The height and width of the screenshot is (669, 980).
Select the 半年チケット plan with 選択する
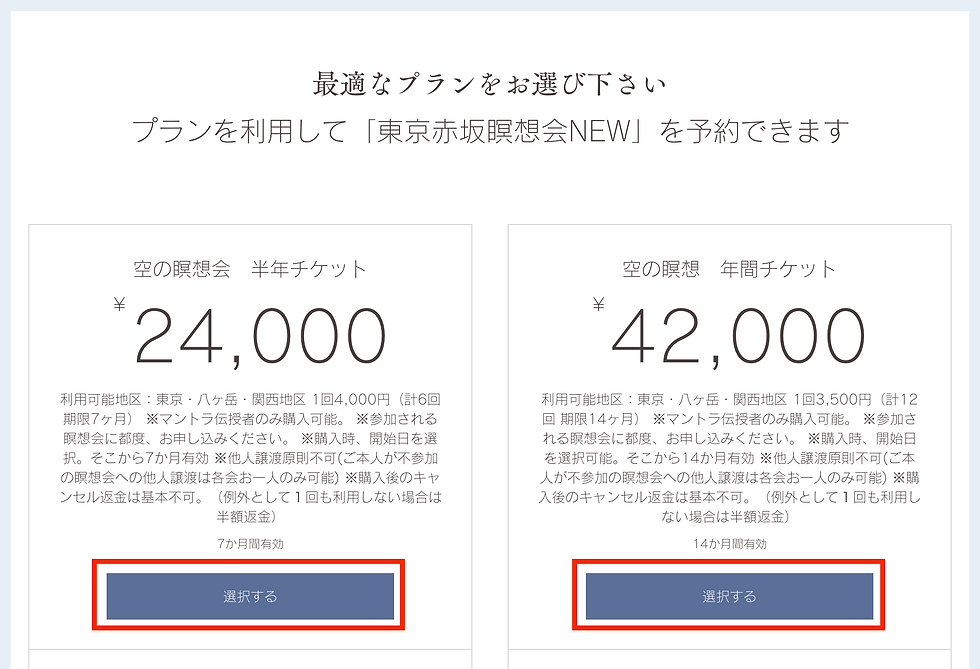(x=250, y=596)
